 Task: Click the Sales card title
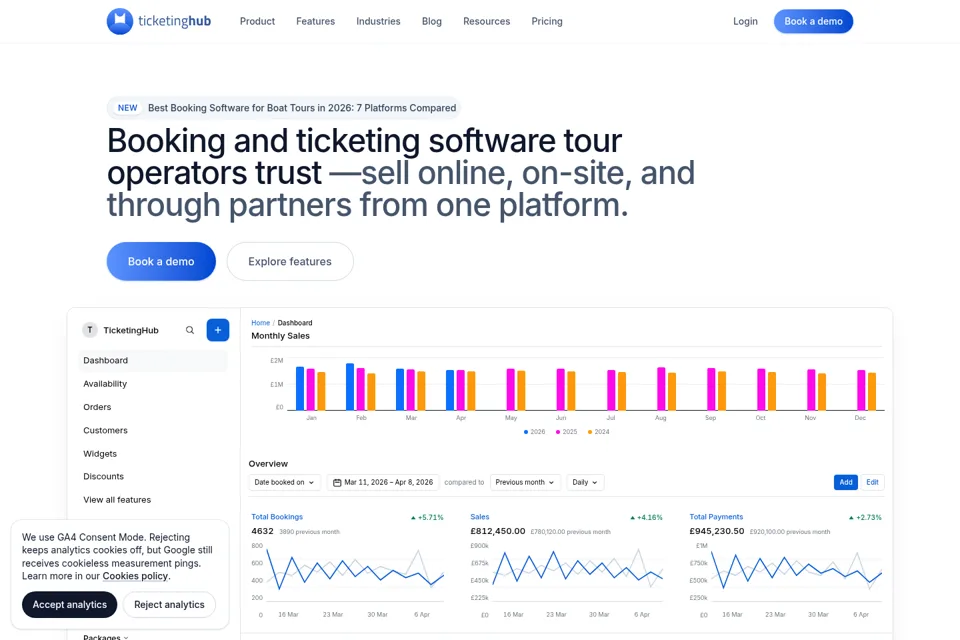tap(479, 517)
